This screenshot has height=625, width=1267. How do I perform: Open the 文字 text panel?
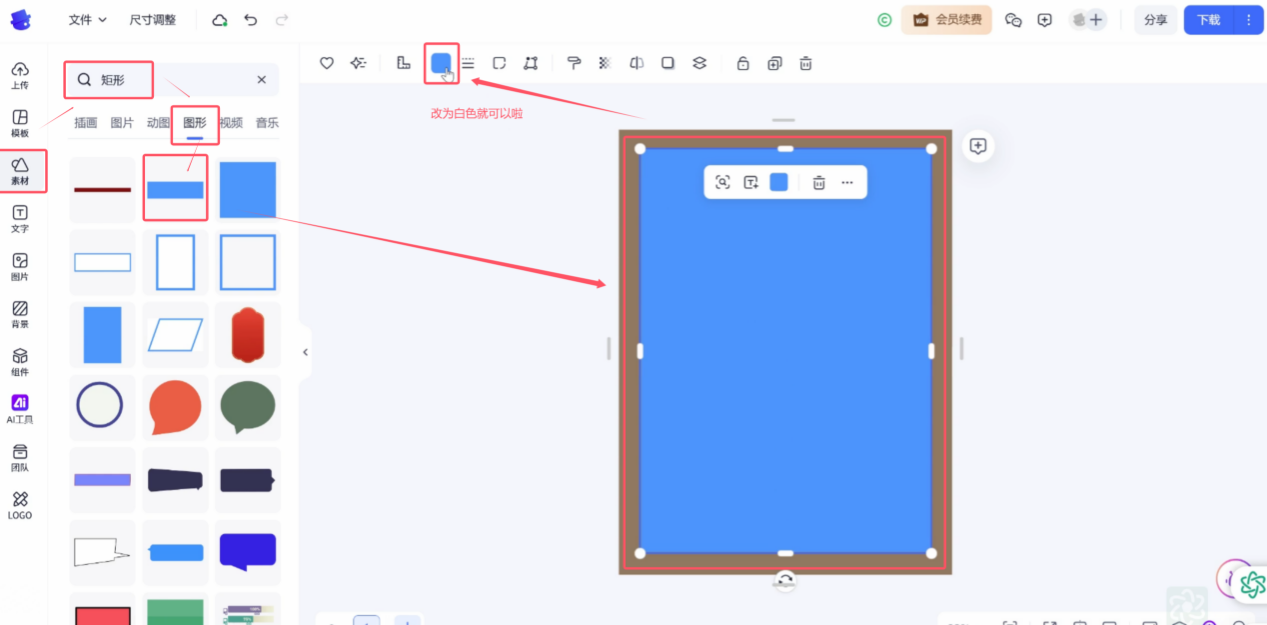[20, 219]
